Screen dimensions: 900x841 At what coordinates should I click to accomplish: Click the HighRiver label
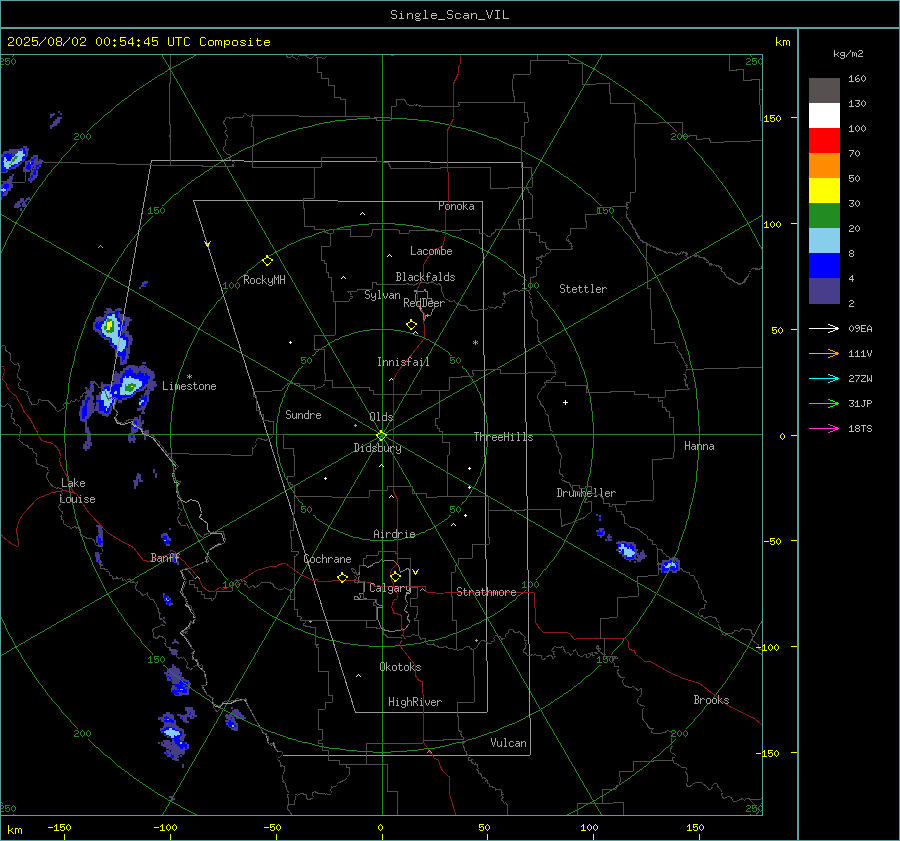pyautogui.click(x=415, y=702)
